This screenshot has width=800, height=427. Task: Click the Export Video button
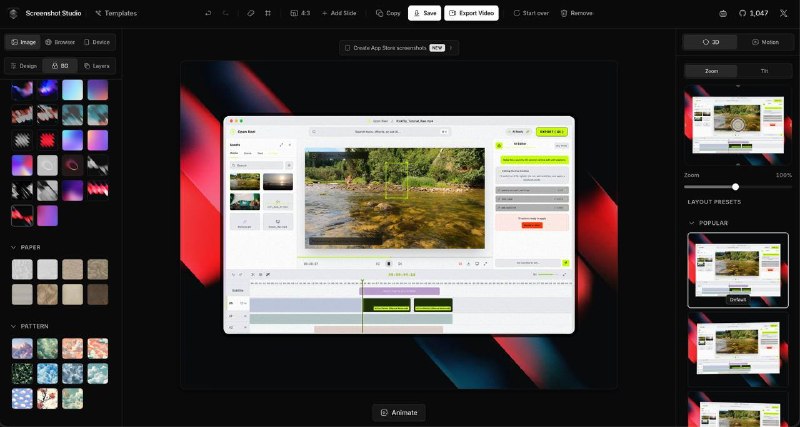pyautogui.click(x=471, y=13)
